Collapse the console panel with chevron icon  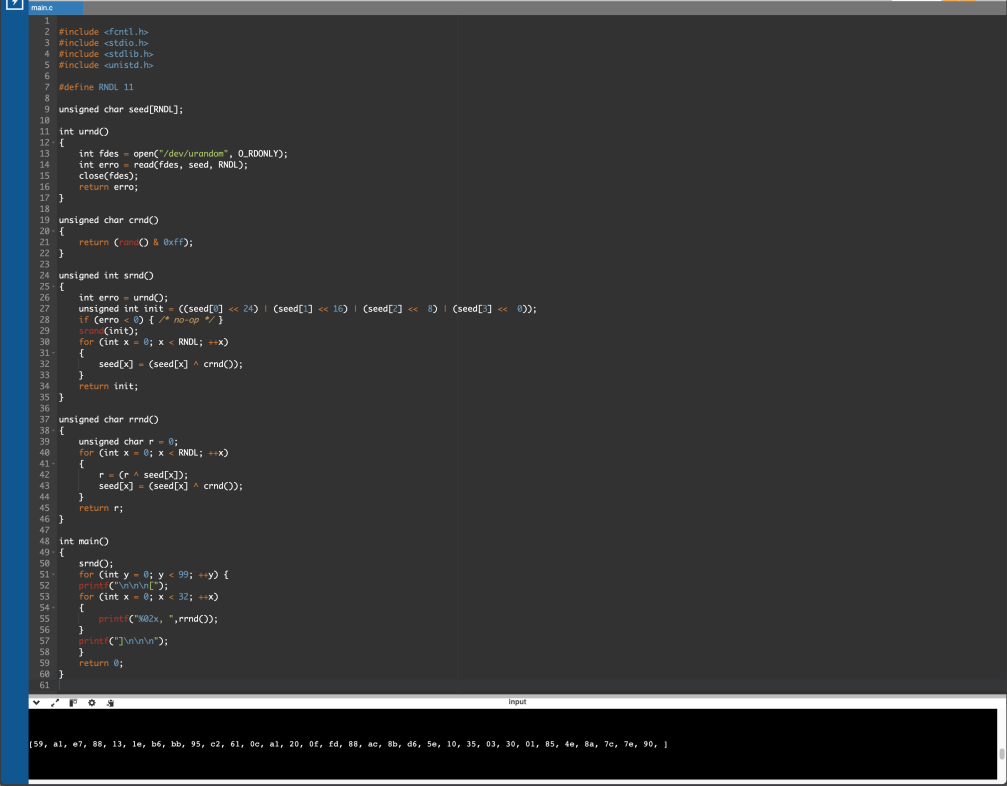click(x=37, y=703)
